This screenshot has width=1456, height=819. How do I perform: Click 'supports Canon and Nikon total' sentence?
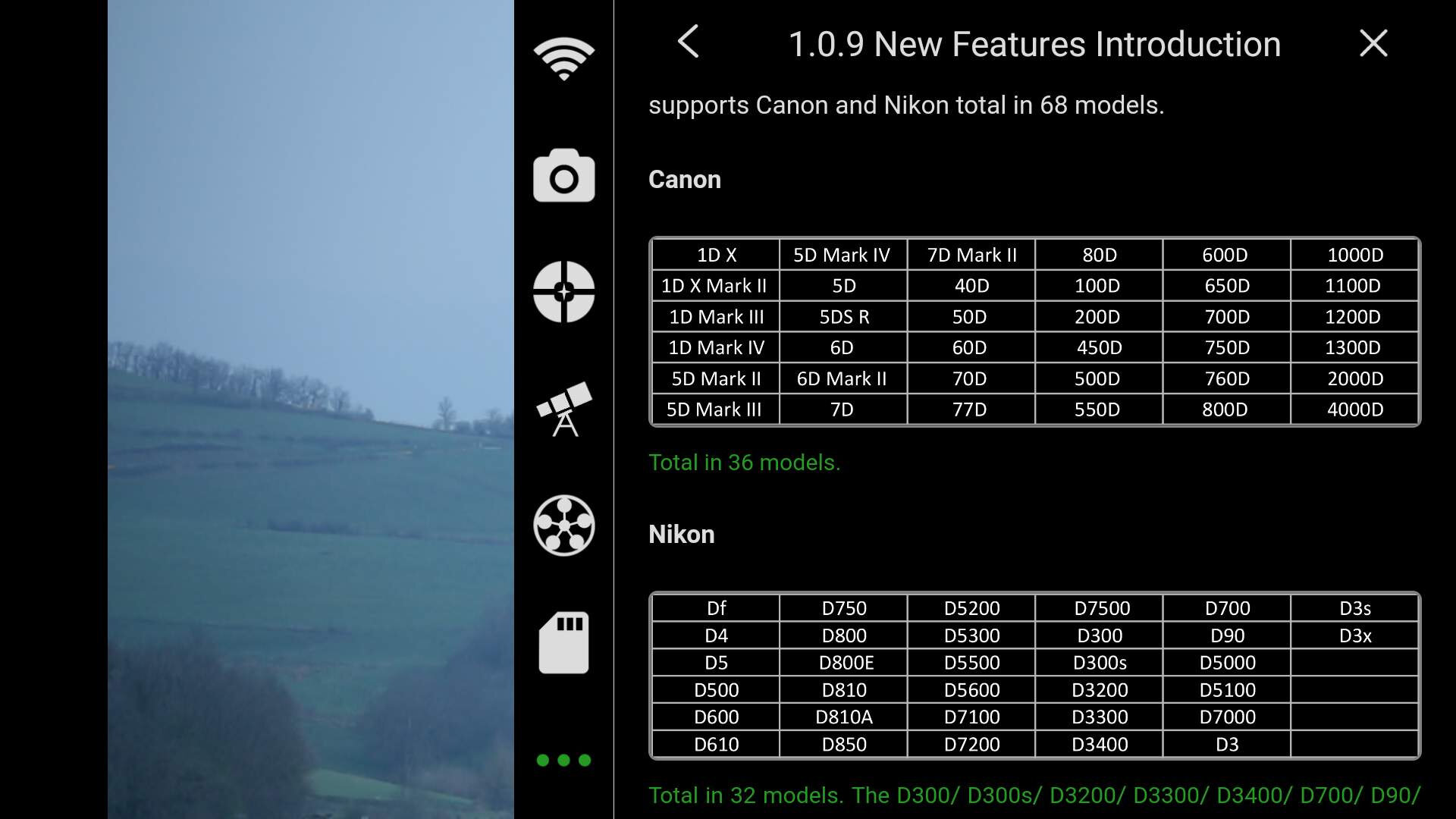[906, 105]
